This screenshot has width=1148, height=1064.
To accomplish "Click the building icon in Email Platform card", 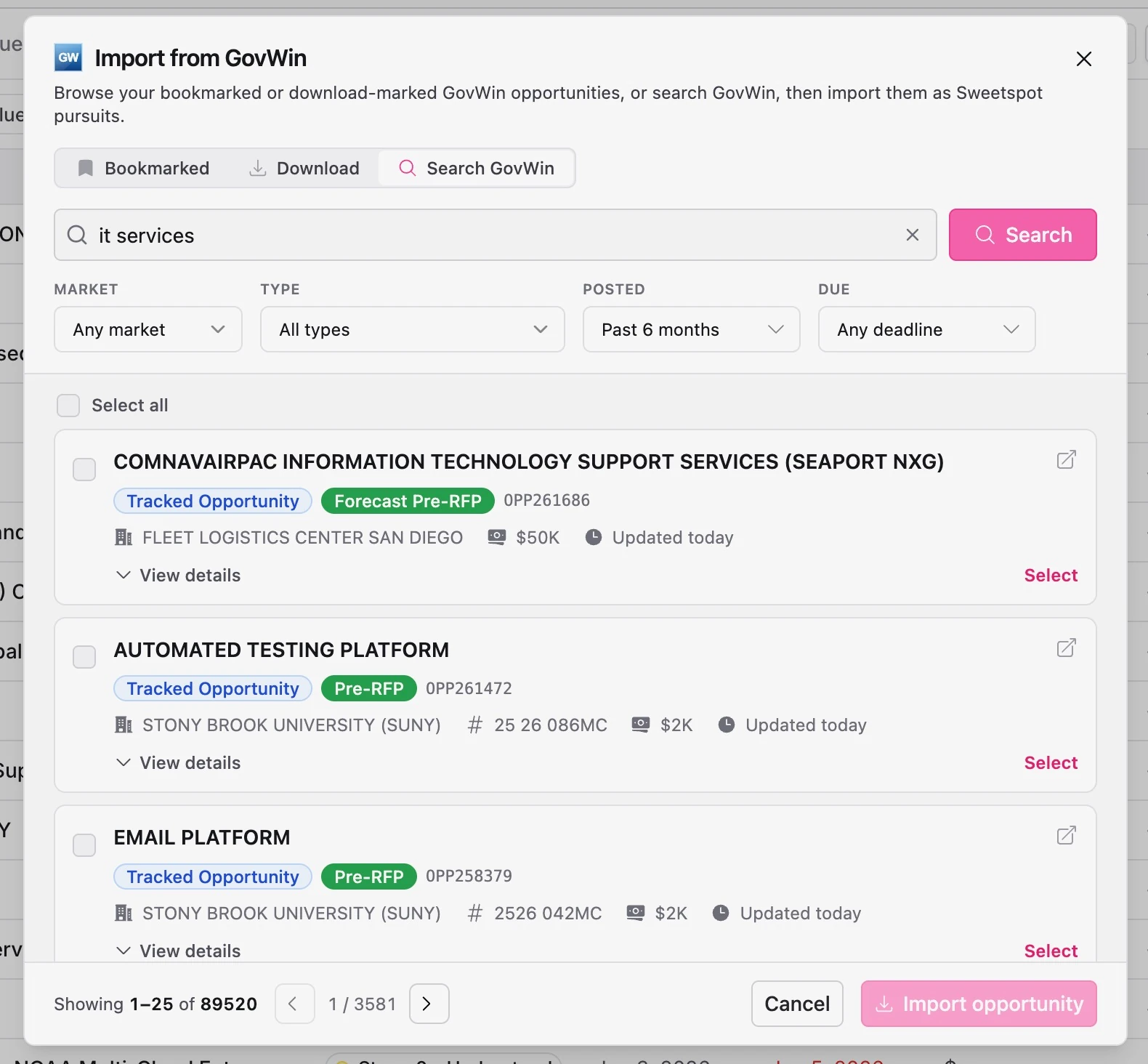I will click(x=124, y=913).
